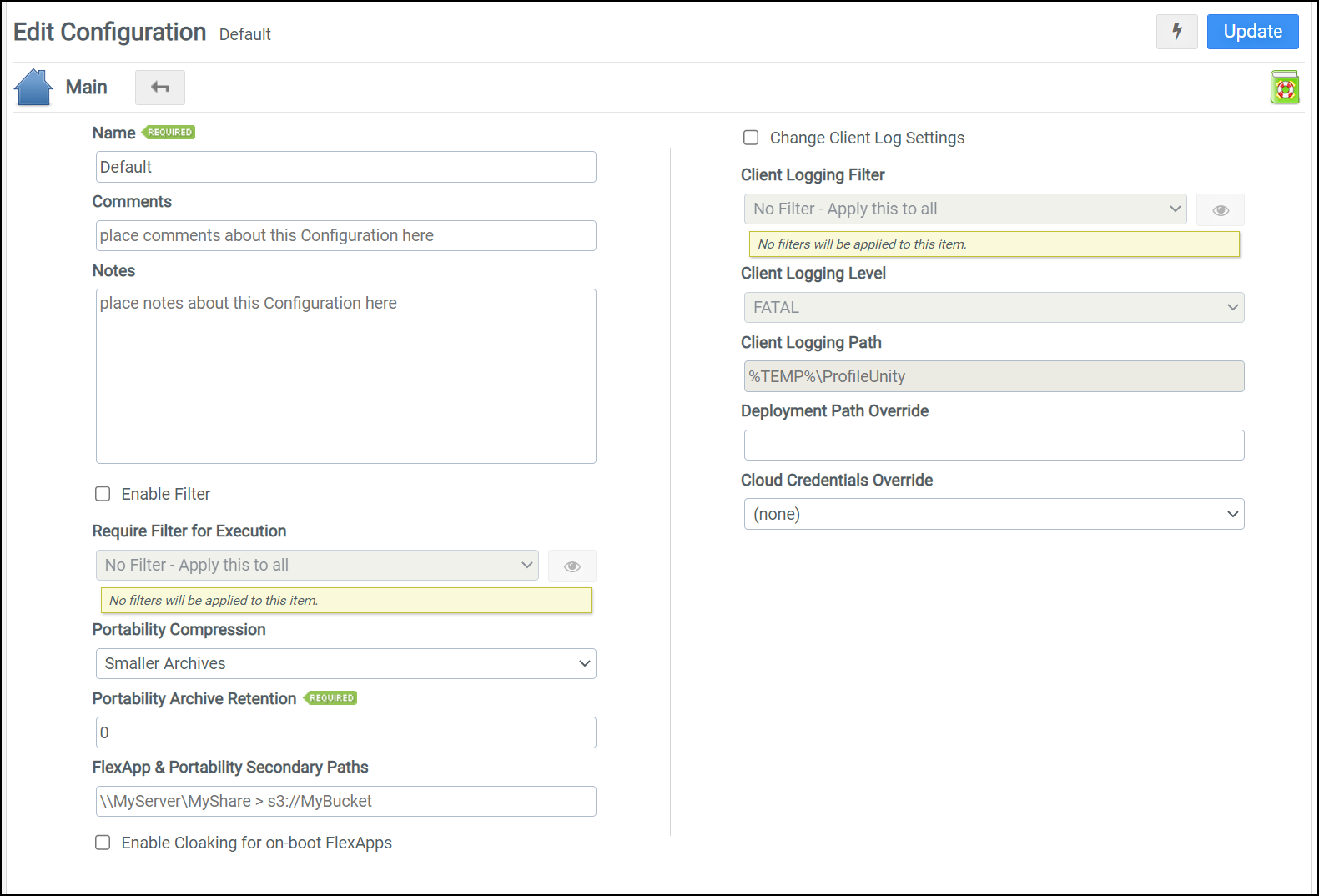
Task: Open the green lifesaver help icon
Action: (1285, 88)
